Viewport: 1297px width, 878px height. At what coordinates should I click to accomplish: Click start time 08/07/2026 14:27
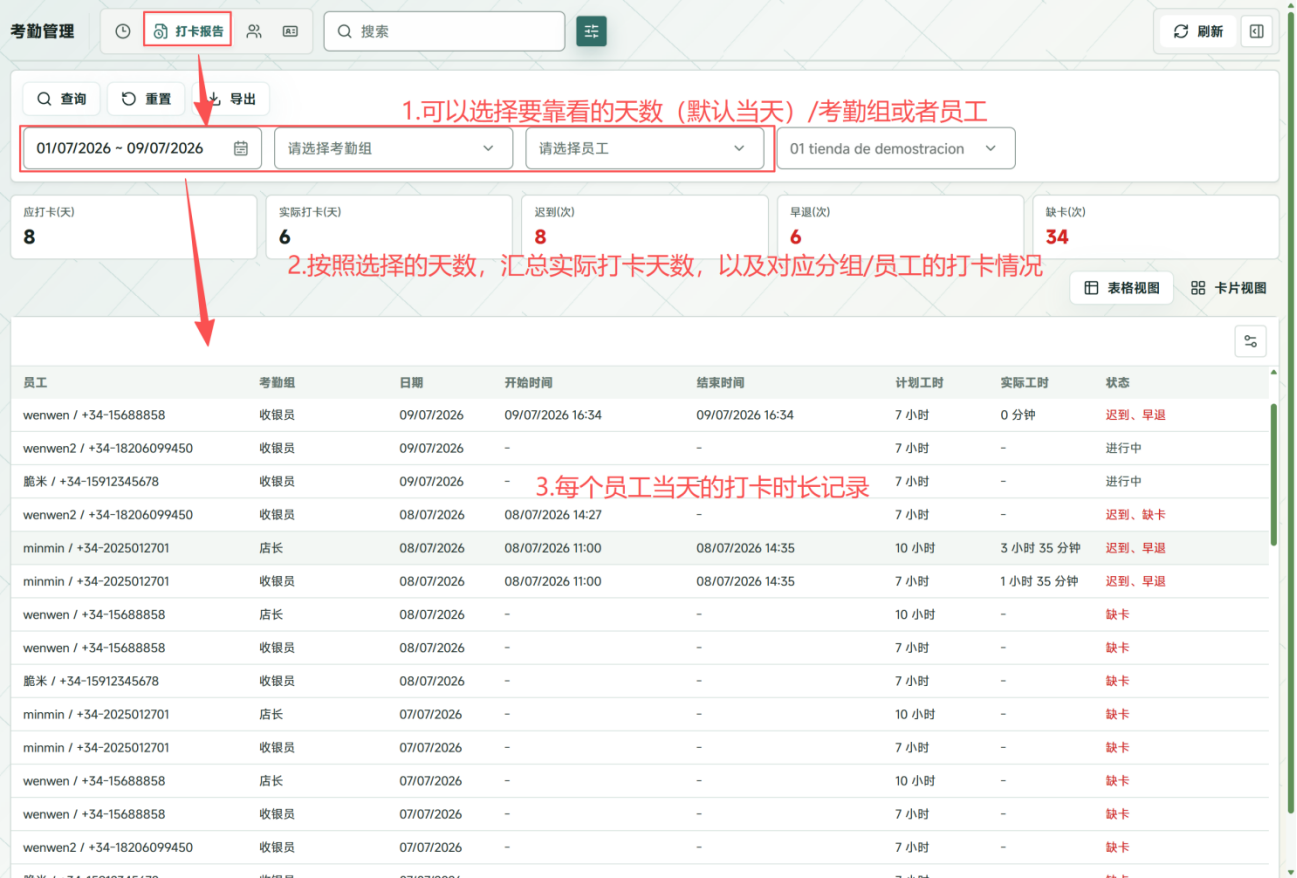pyautogui.click(x=553, y=515)
